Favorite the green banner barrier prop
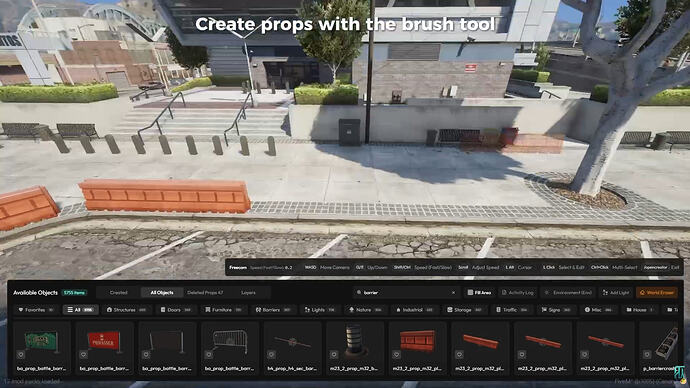The height and width of the screenshot is (388, 690). (x=21, y=355)
